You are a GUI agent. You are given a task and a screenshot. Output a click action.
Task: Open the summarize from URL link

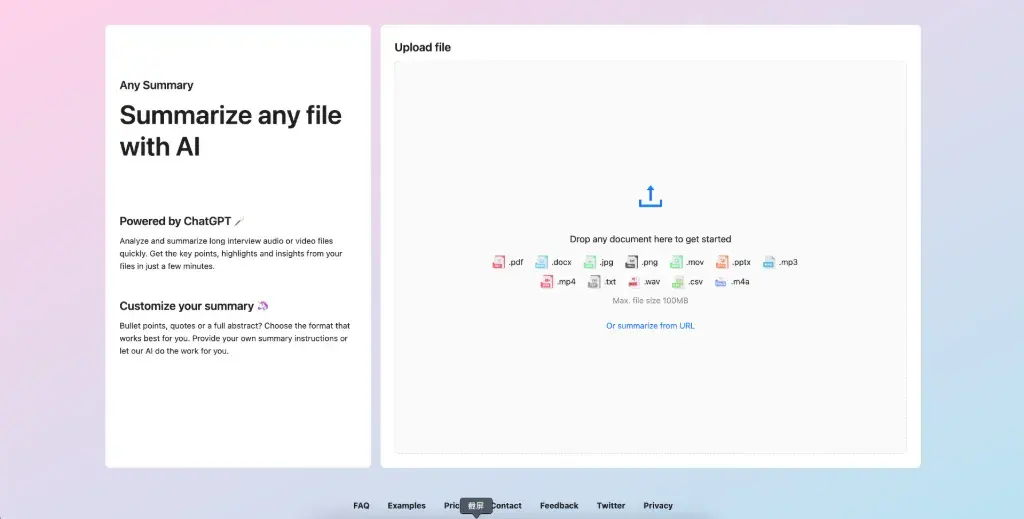(x=650, y=326)
